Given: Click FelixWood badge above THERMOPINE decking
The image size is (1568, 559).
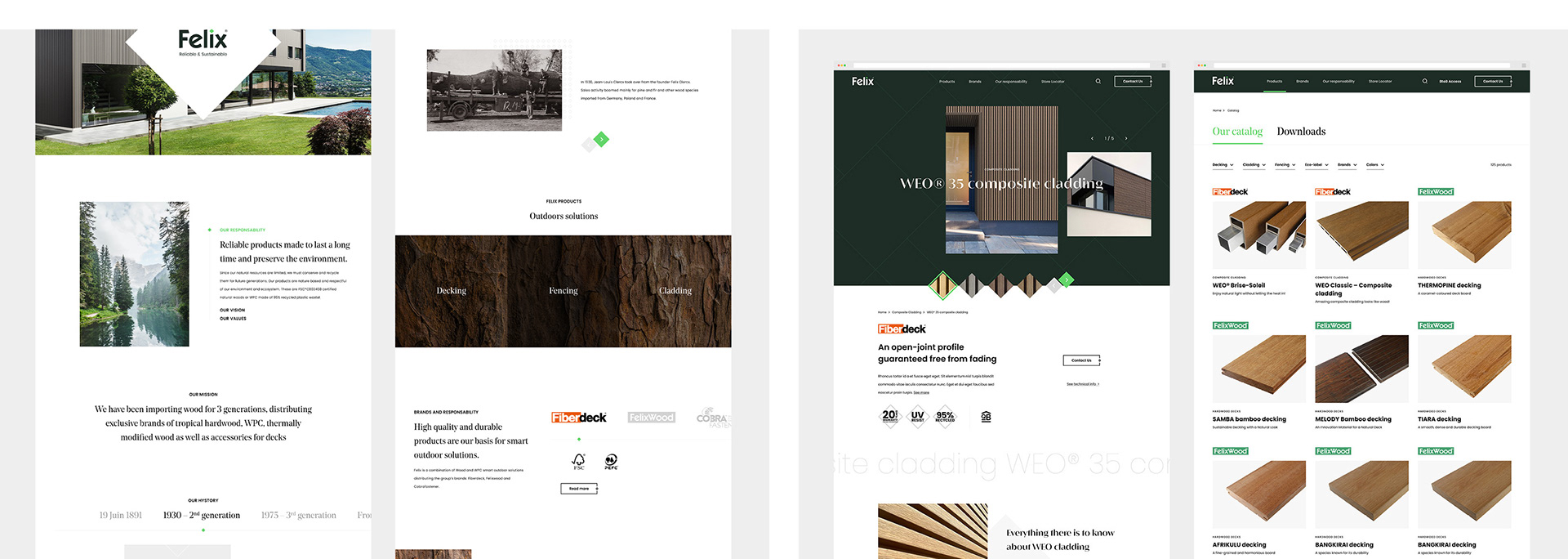Looking at the screenshot, I should click(x=1436, y=192).
